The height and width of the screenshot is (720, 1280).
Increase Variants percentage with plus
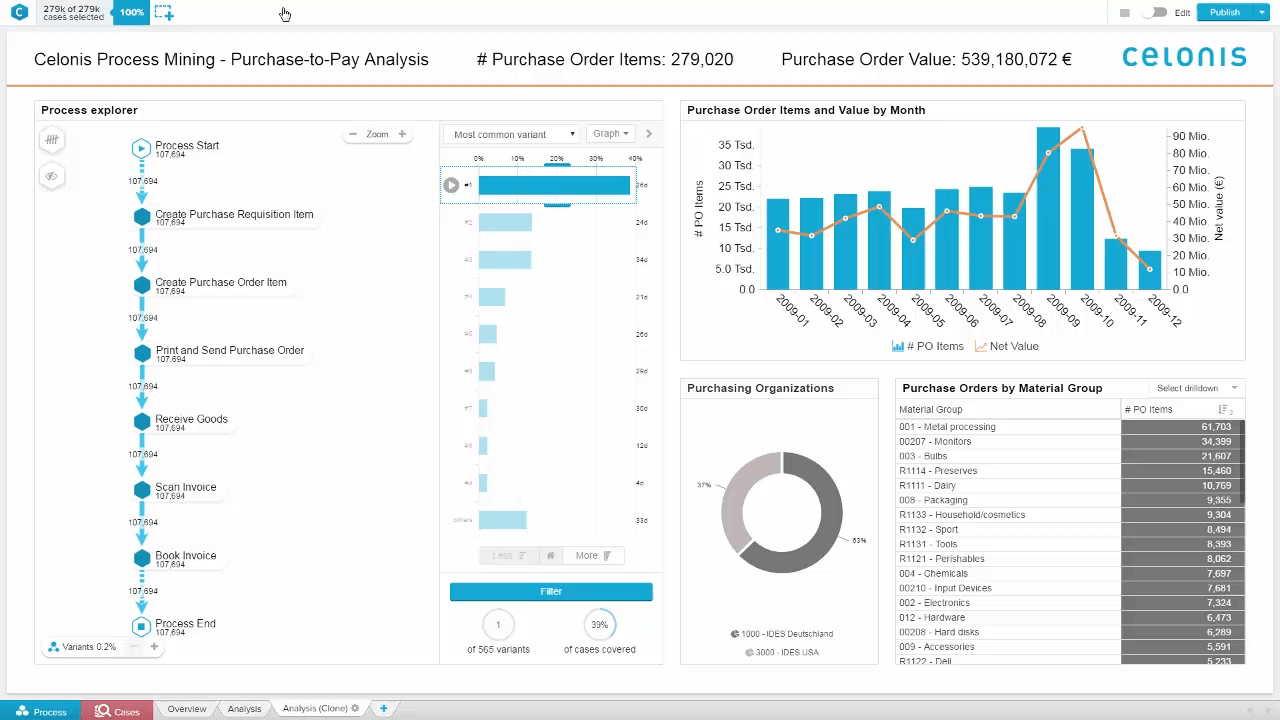tap(154, 647)
